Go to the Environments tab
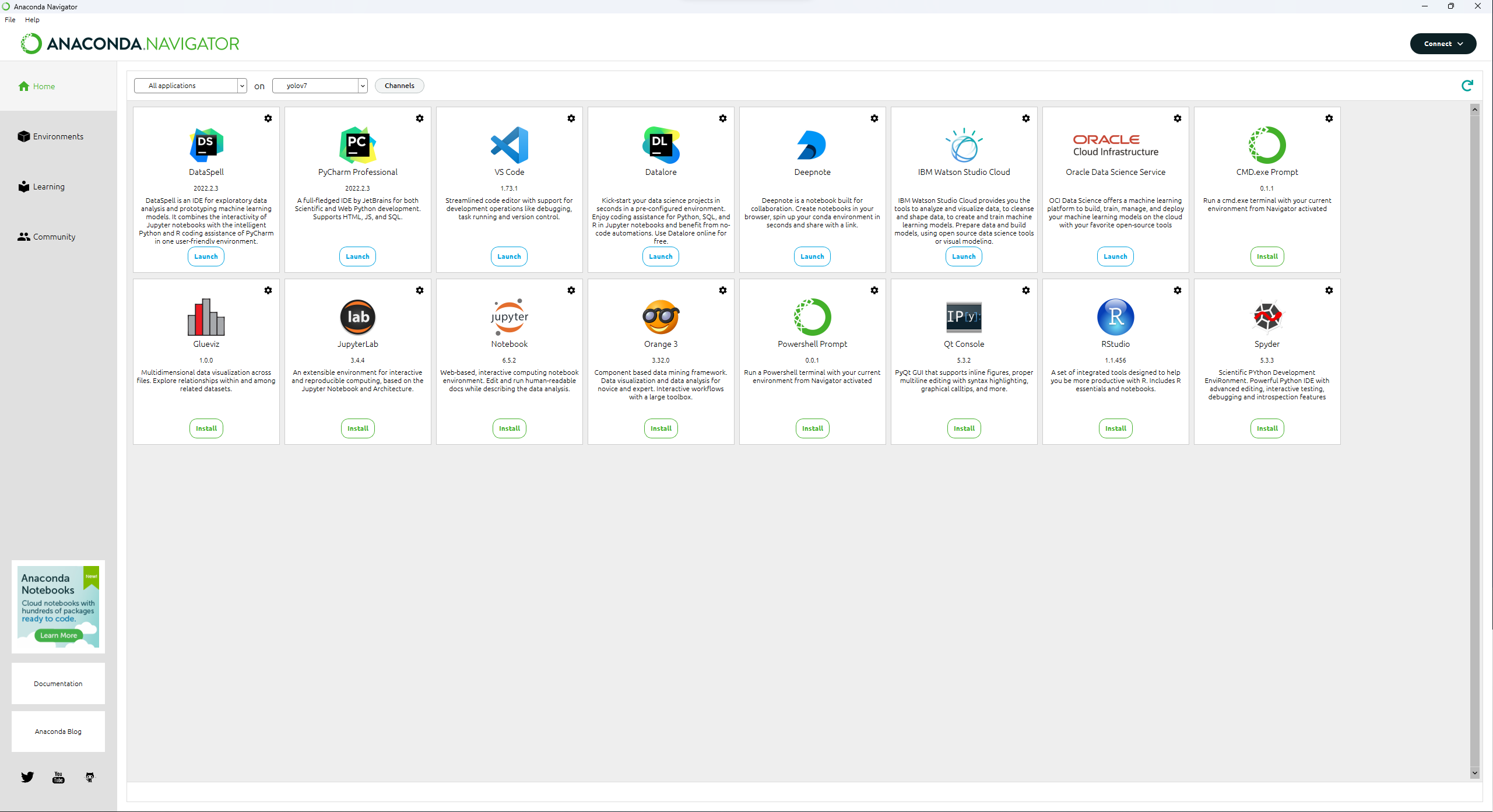This screenshot has width=1493, height=812. pyautogui.click(x=58, y=136)
